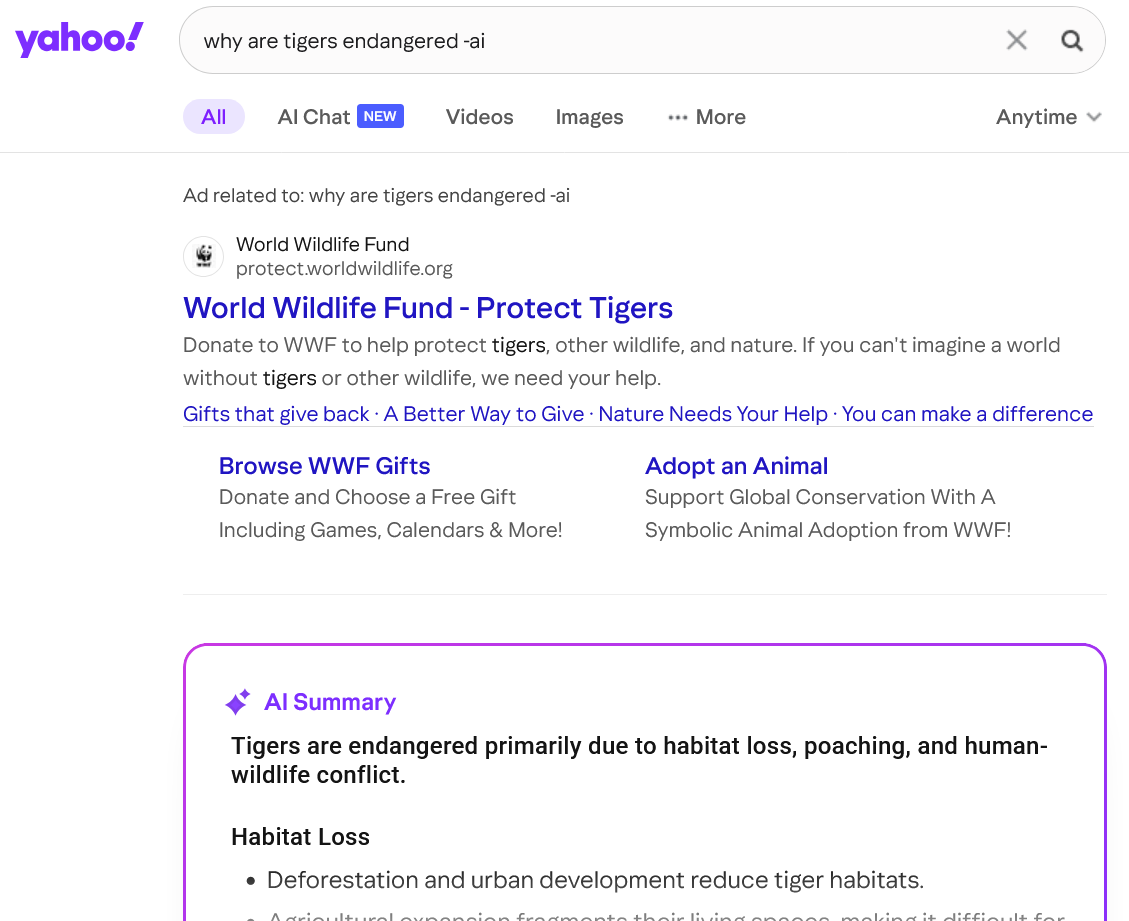Submit search with the magnifying glass icon
Screen dimensions: 1129x921
pos(1071,40)
